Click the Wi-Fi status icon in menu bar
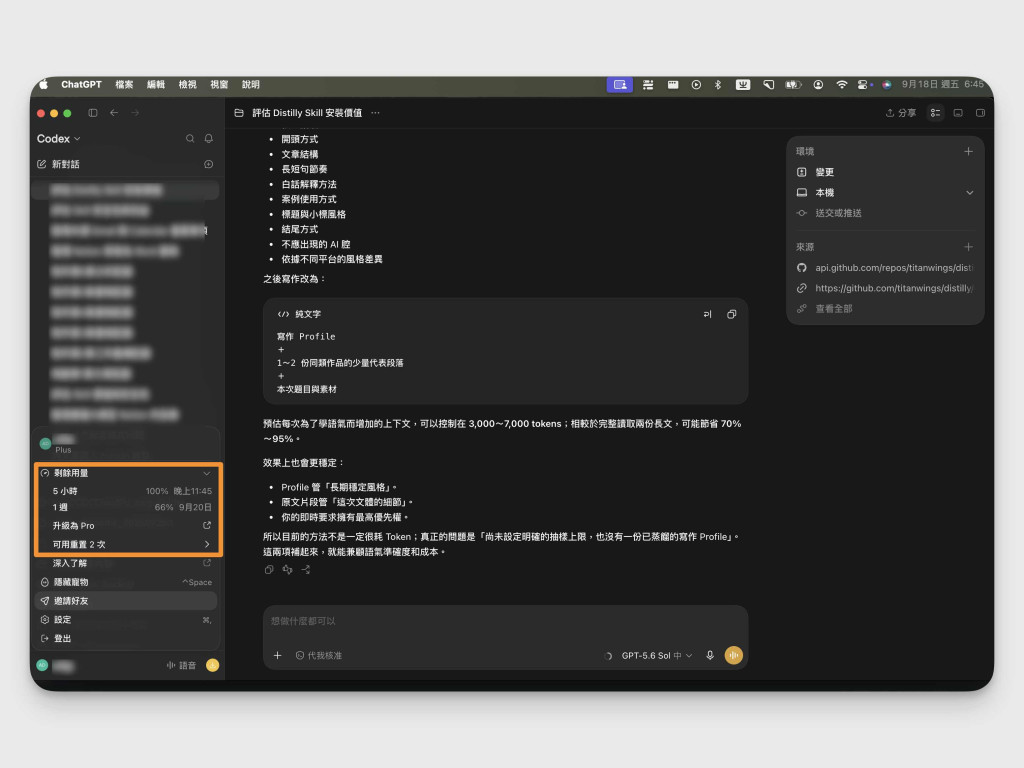 click(842, 85)
